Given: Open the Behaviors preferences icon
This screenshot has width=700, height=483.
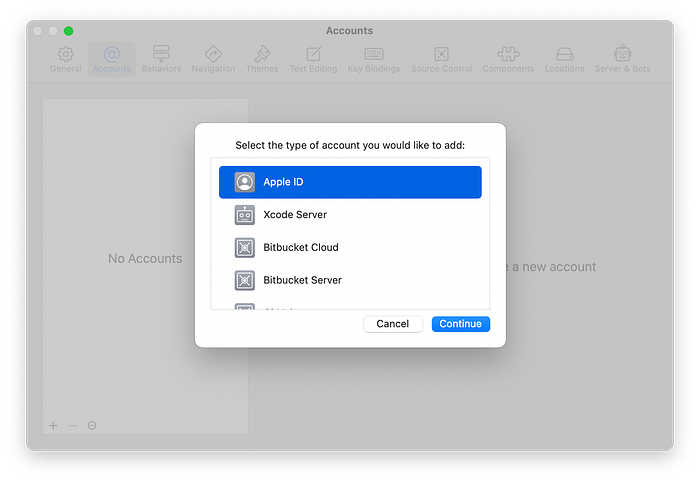Looking at the screenshot, I should (161, 54).
